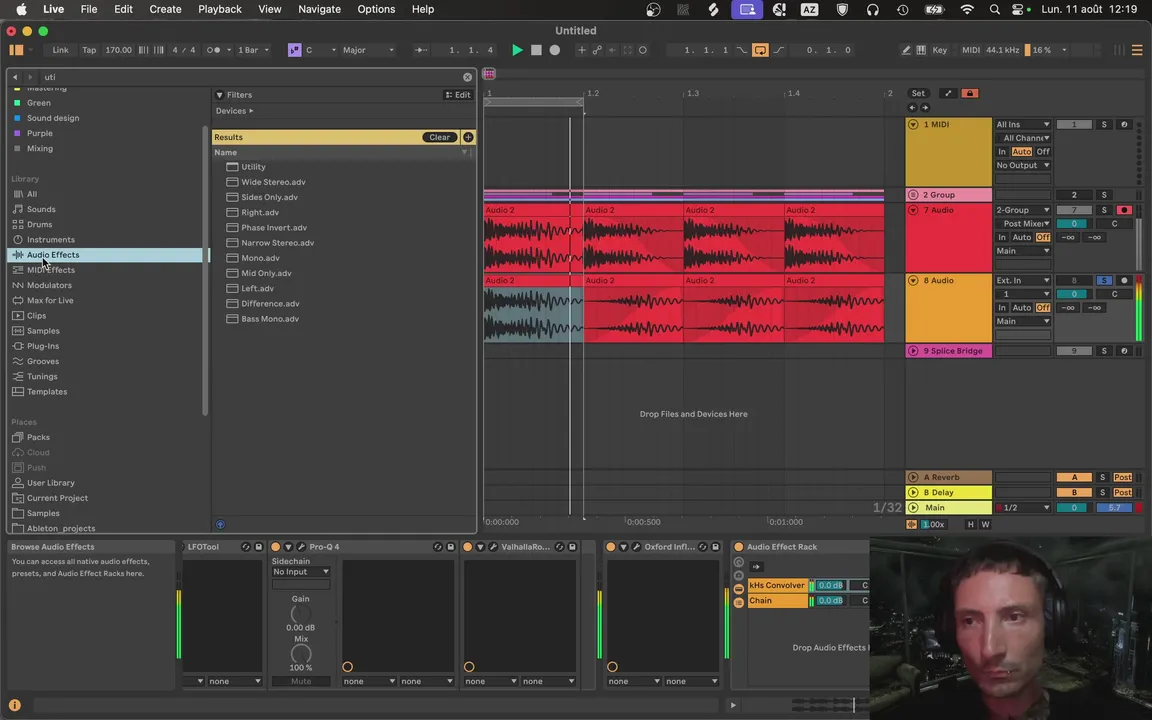Start playback with the Play button

coord(517,50)
